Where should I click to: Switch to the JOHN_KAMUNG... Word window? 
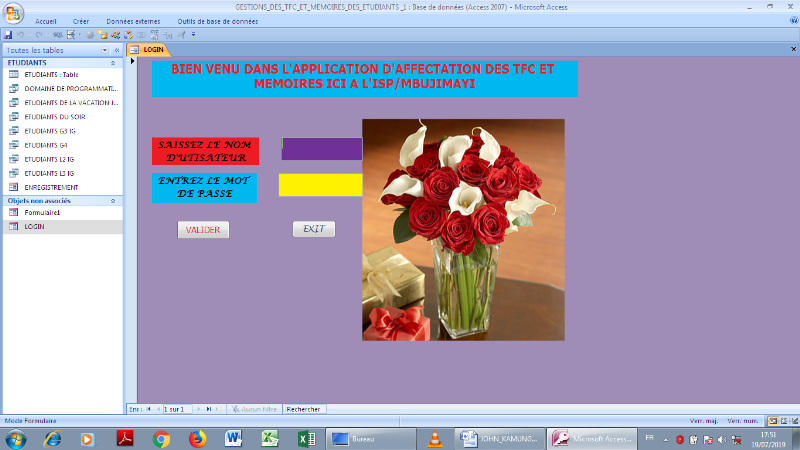(499, 439)
